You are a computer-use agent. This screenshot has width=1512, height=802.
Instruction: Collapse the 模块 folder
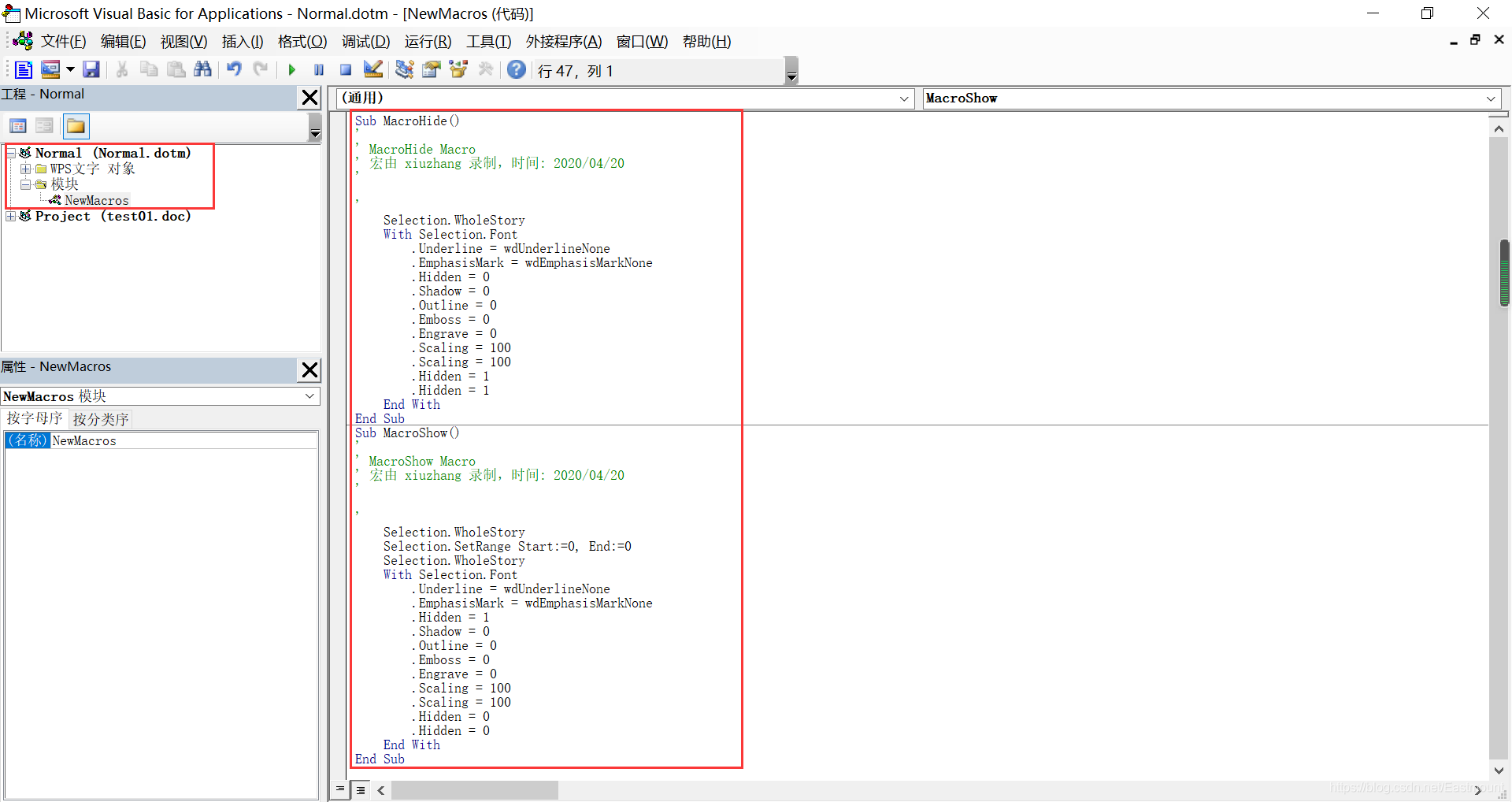click(x=26, y=184)
